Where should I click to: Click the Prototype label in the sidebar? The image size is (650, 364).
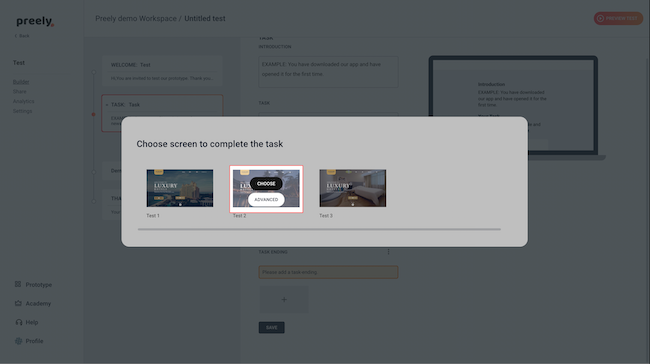(39, 285)
